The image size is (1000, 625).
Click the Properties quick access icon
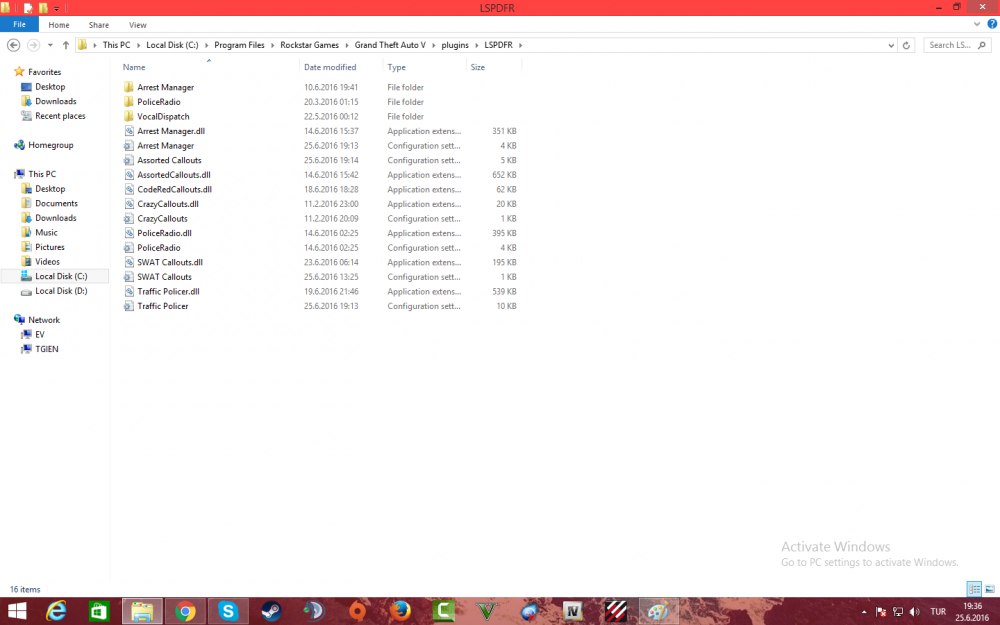click(28, 8)
